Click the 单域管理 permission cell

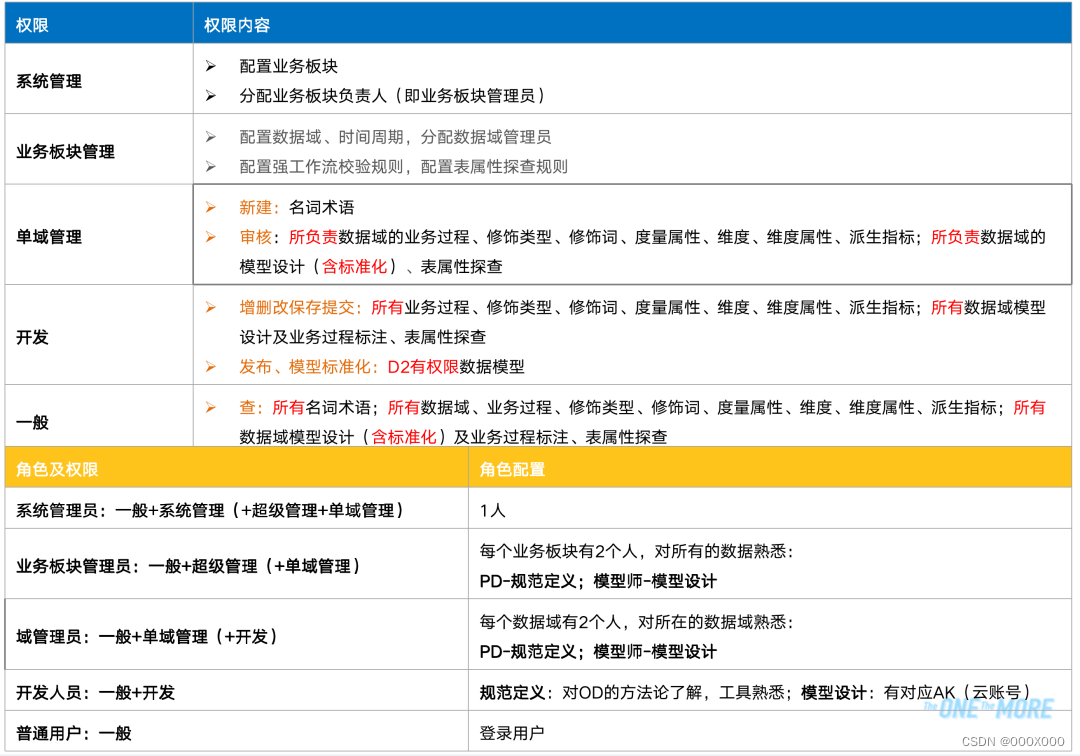49,237
